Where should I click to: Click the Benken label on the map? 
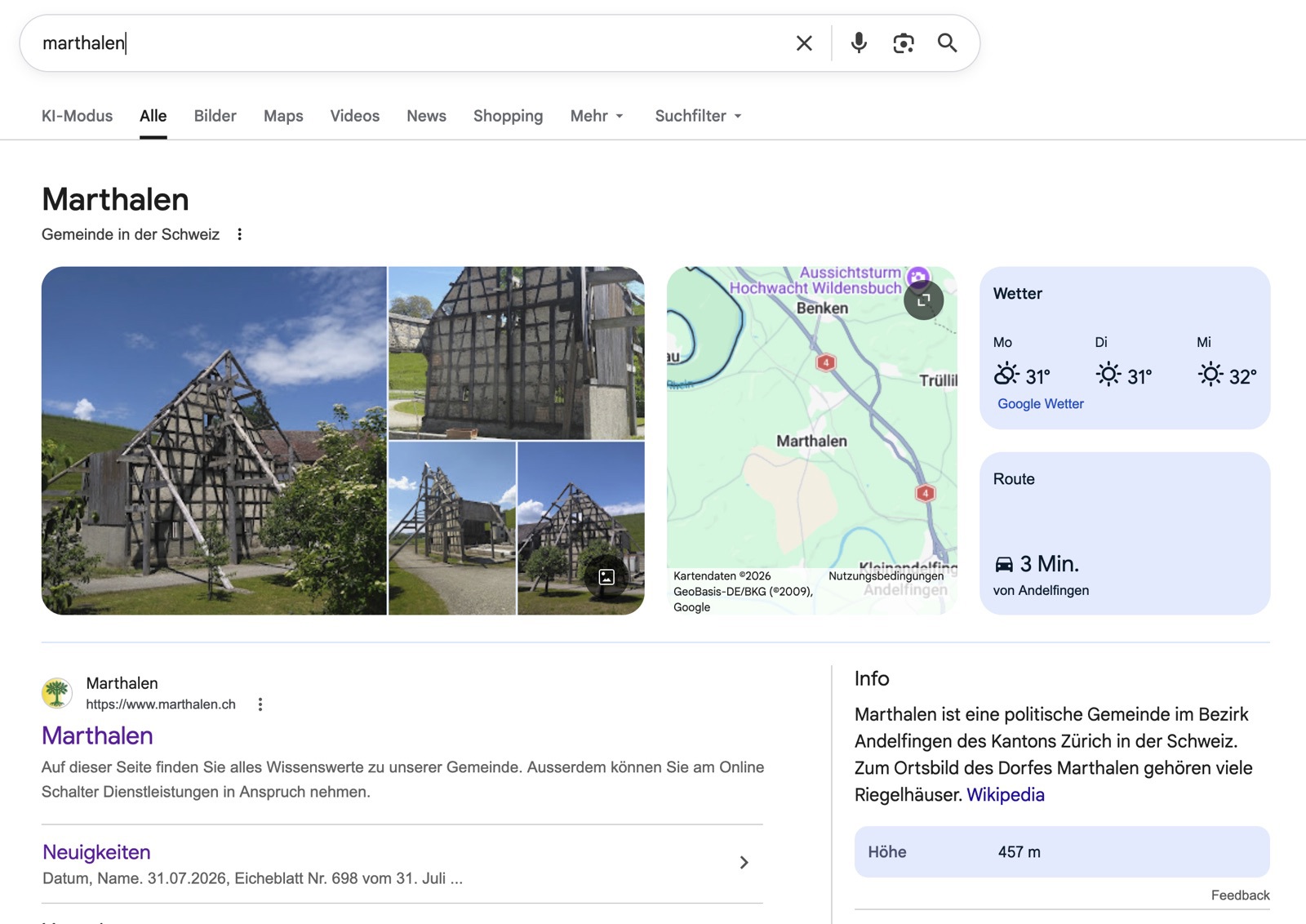point(822,309)
